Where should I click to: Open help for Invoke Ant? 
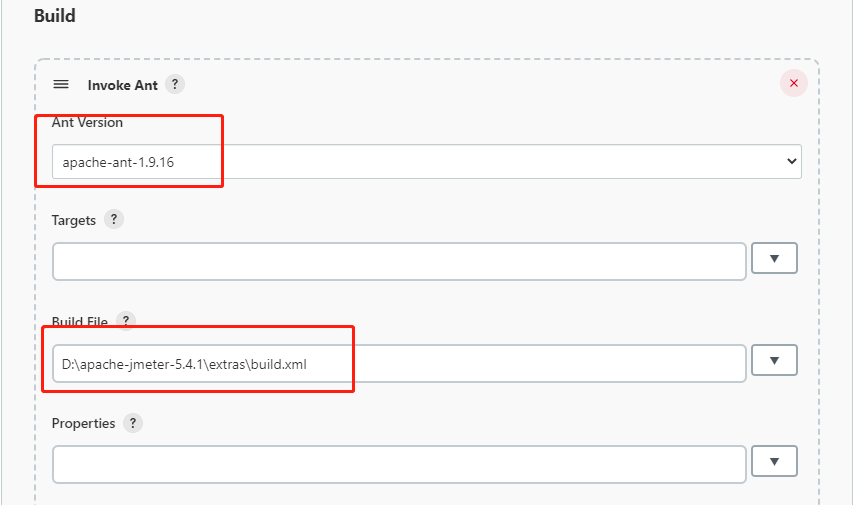(175, 85)
